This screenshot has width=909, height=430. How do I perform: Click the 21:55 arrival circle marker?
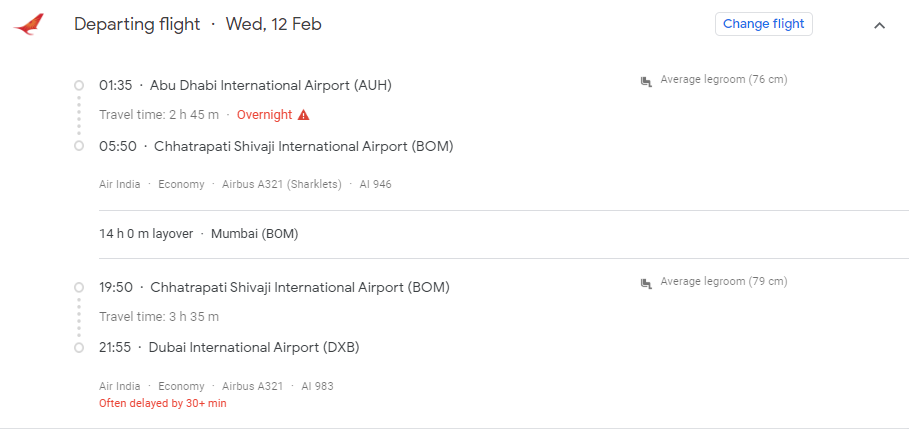[x=79, y=348]
